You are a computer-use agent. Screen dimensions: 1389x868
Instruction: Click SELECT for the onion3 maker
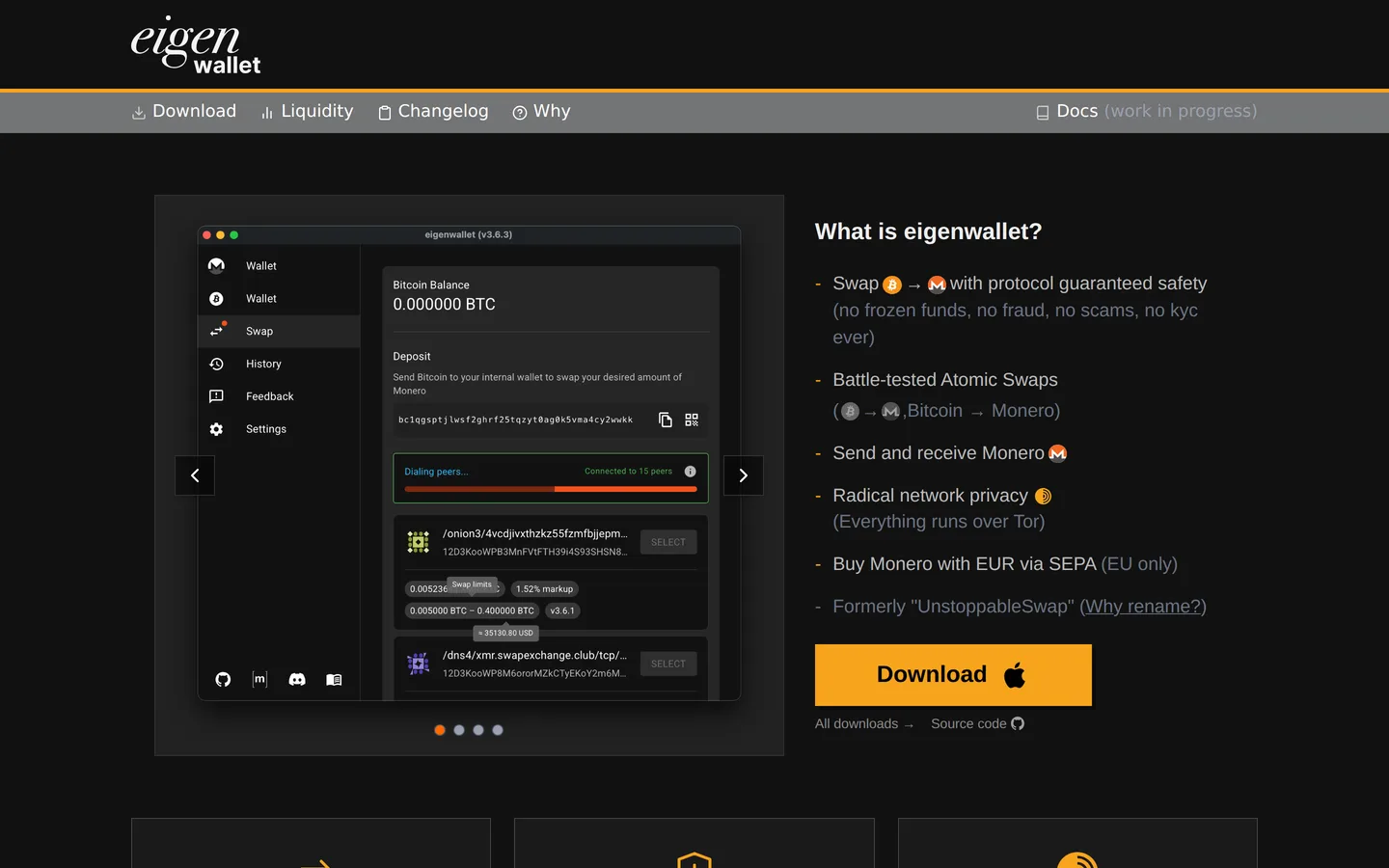click(668, 542)
